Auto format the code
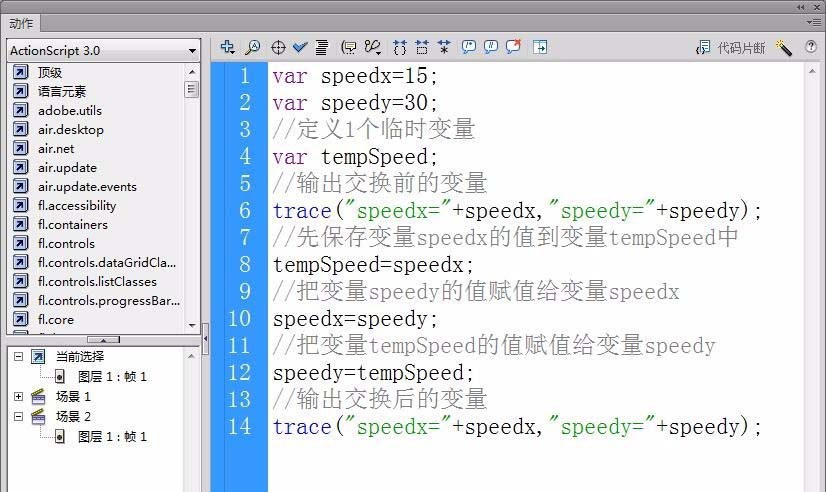The image size is (826, 492). 321,48
